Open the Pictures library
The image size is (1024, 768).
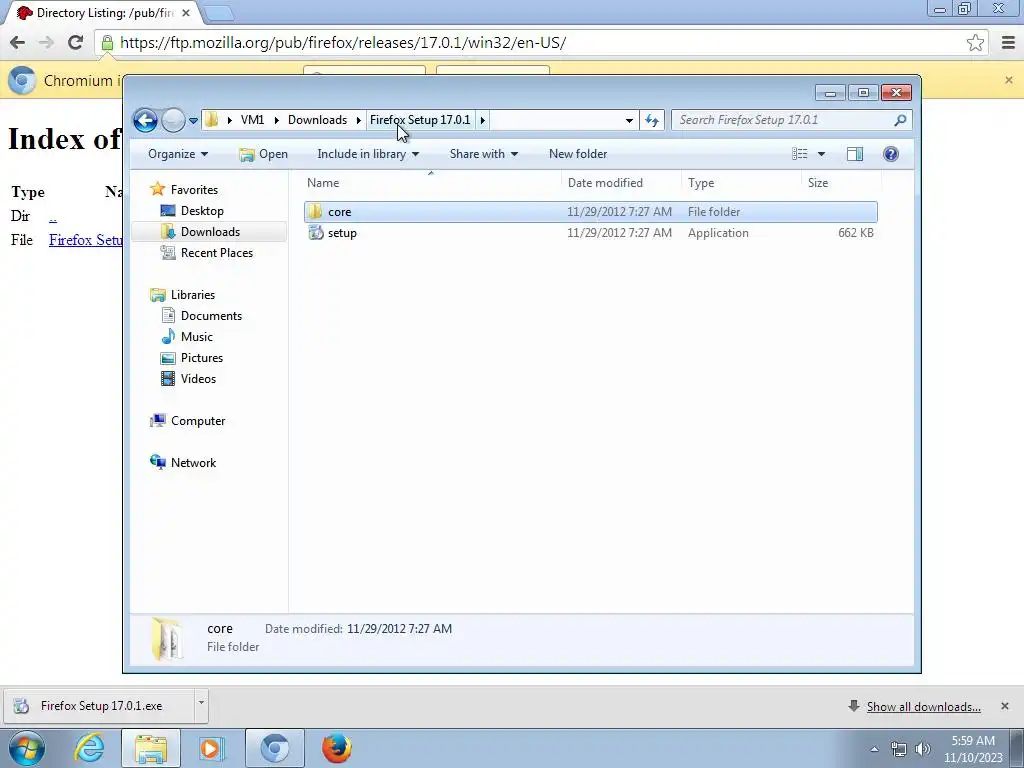[x=202, y=358]
